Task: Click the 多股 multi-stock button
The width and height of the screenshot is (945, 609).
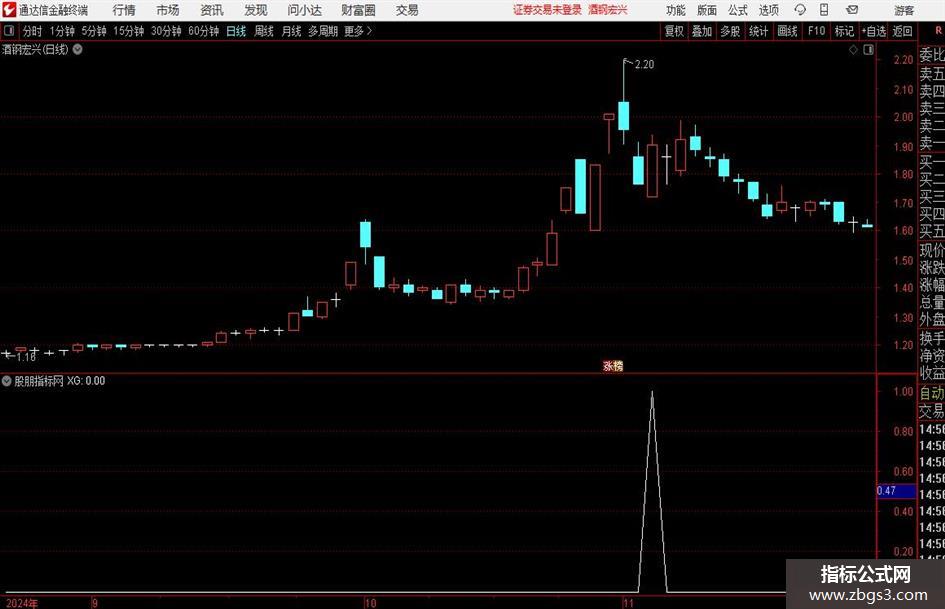Action: 730,31
